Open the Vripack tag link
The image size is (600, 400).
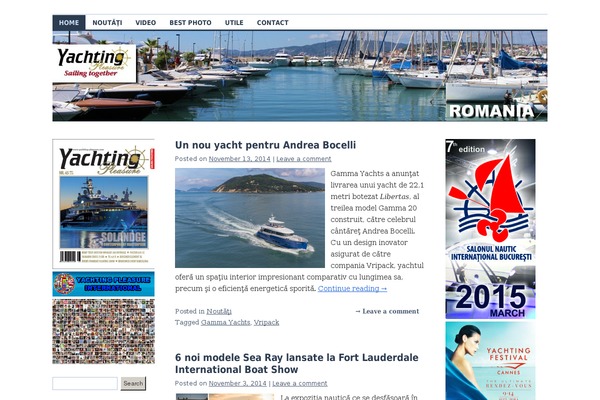tap(266, 323)
